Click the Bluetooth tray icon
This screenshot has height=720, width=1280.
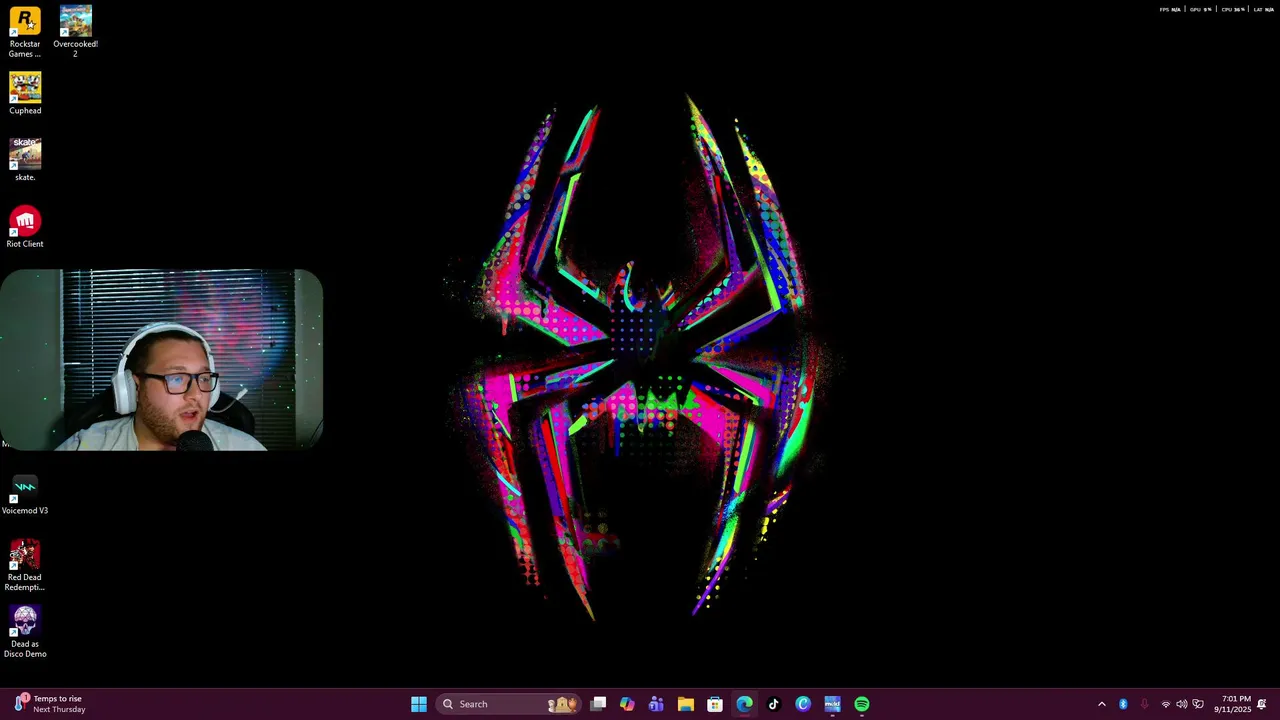pyautogui.click(x=1123, y=704)
